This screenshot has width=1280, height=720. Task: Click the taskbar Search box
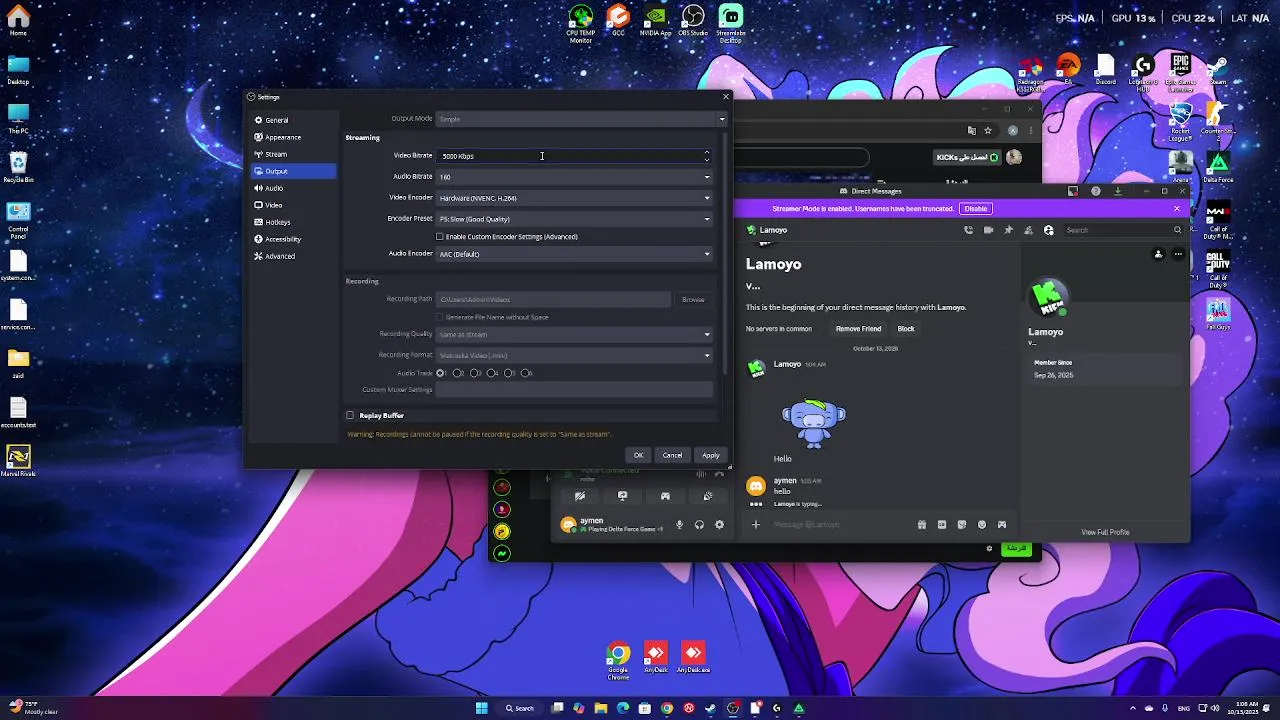click(x=520, y=708)
